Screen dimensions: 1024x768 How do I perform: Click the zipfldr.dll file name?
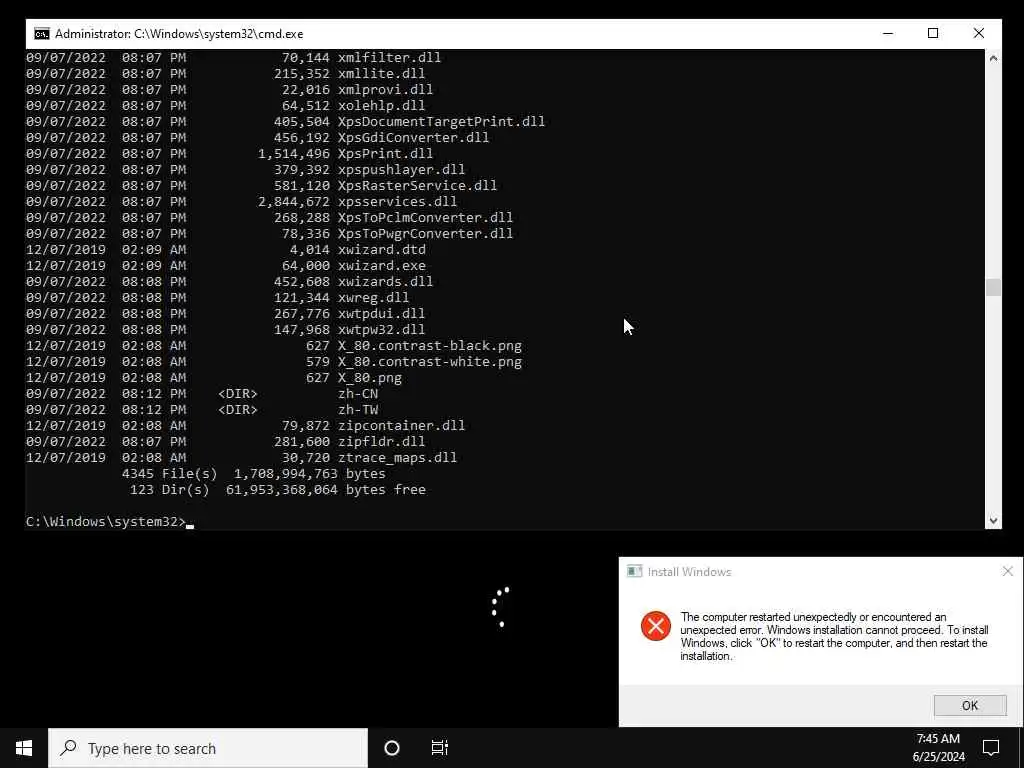[x=381, y=441]
